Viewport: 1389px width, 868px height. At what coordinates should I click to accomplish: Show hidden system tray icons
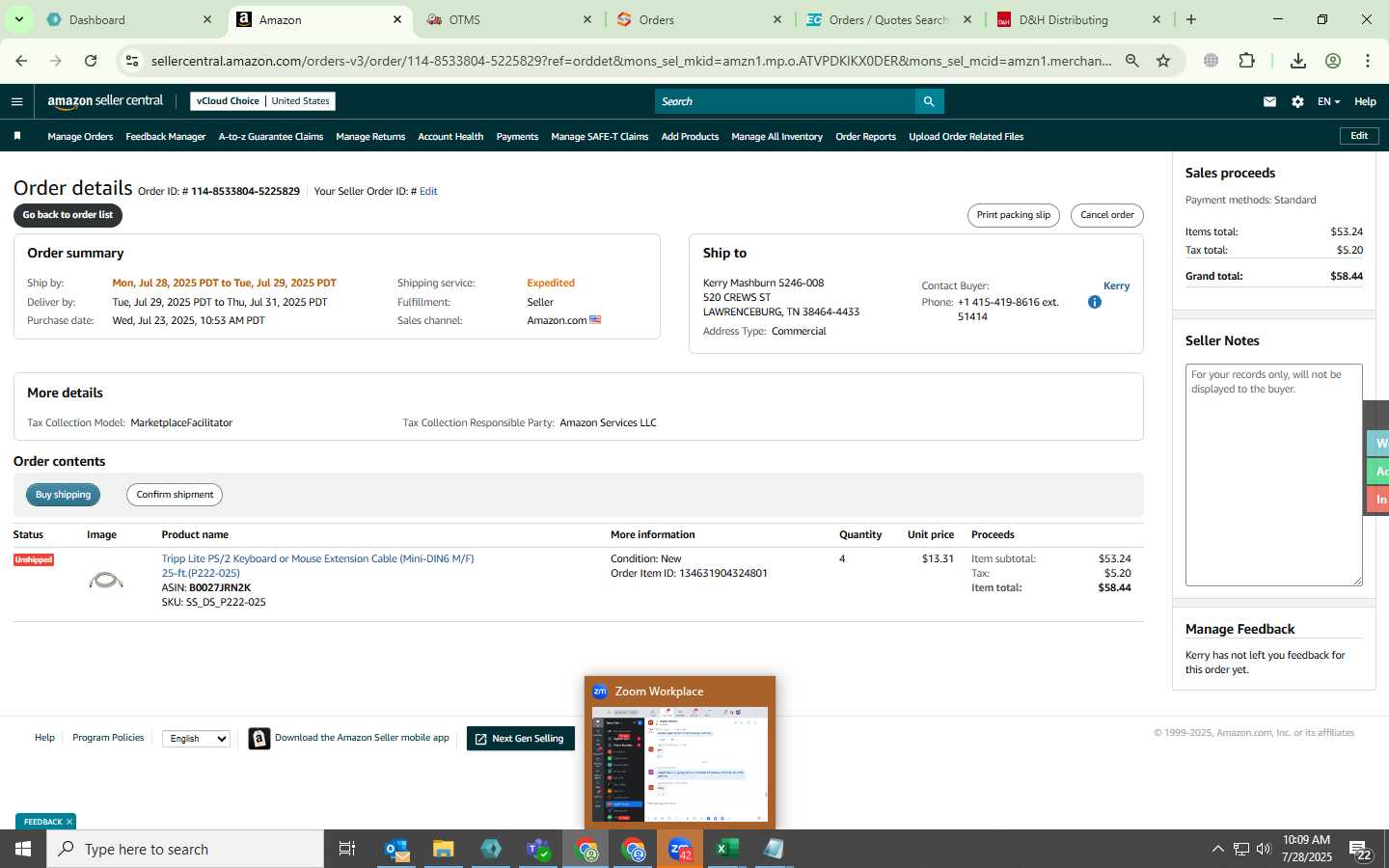point(1217,849)
